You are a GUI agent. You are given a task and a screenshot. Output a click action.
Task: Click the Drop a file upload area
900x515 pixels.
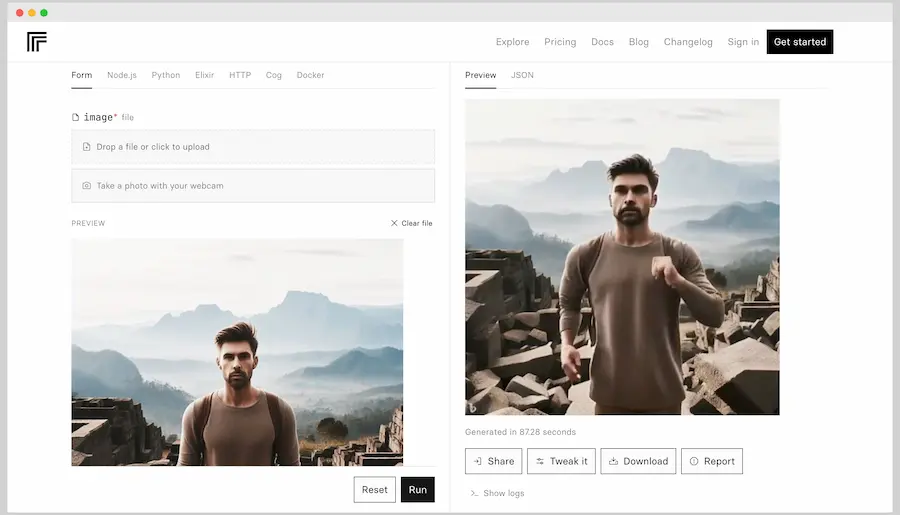253,147
